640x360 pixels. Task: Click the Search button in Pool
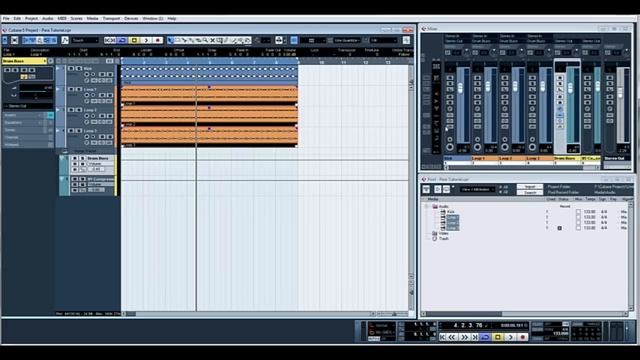pos(530,193)
